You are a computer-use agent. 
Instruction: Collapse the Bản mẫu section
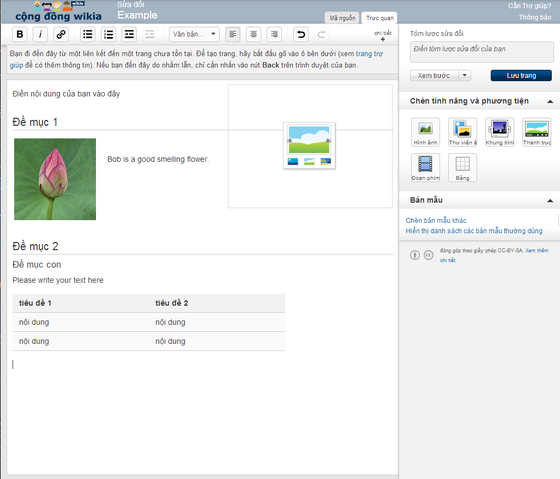(x=550, y=200)
